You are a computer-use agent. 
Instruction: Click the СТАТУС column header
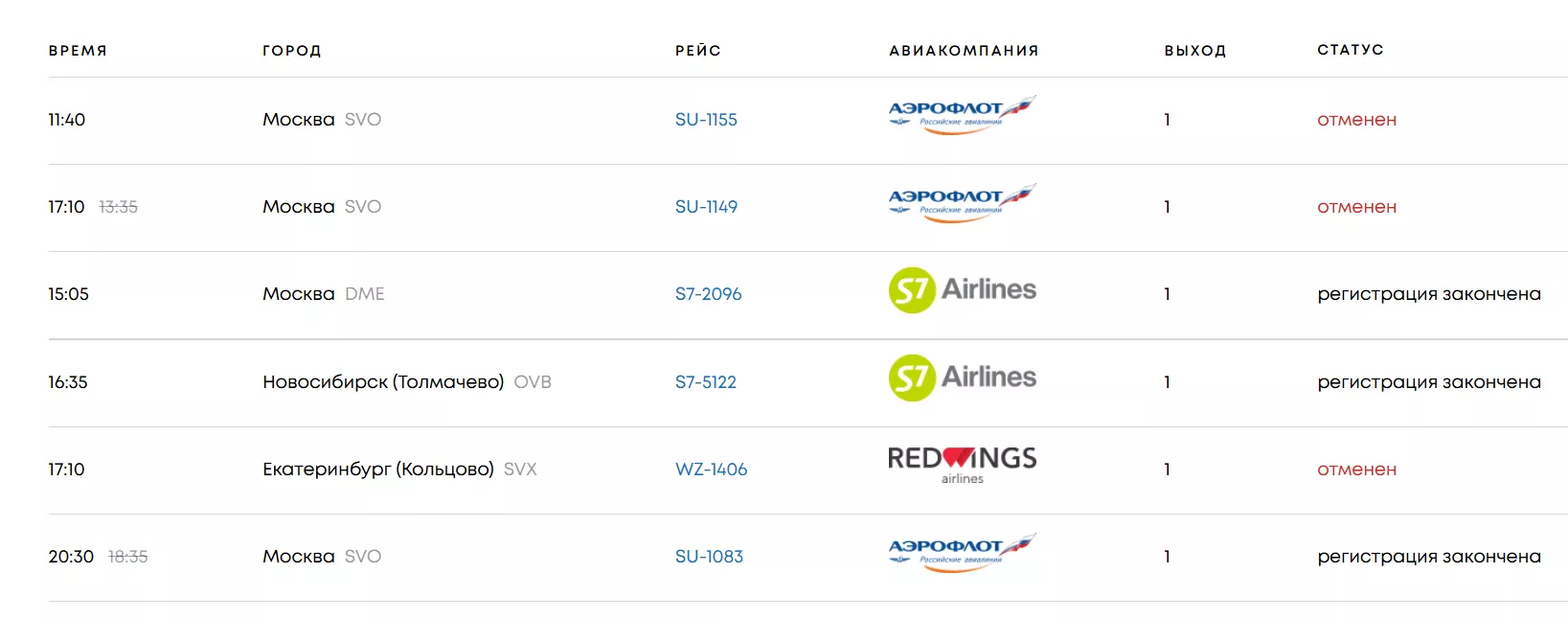(1351, 50)
